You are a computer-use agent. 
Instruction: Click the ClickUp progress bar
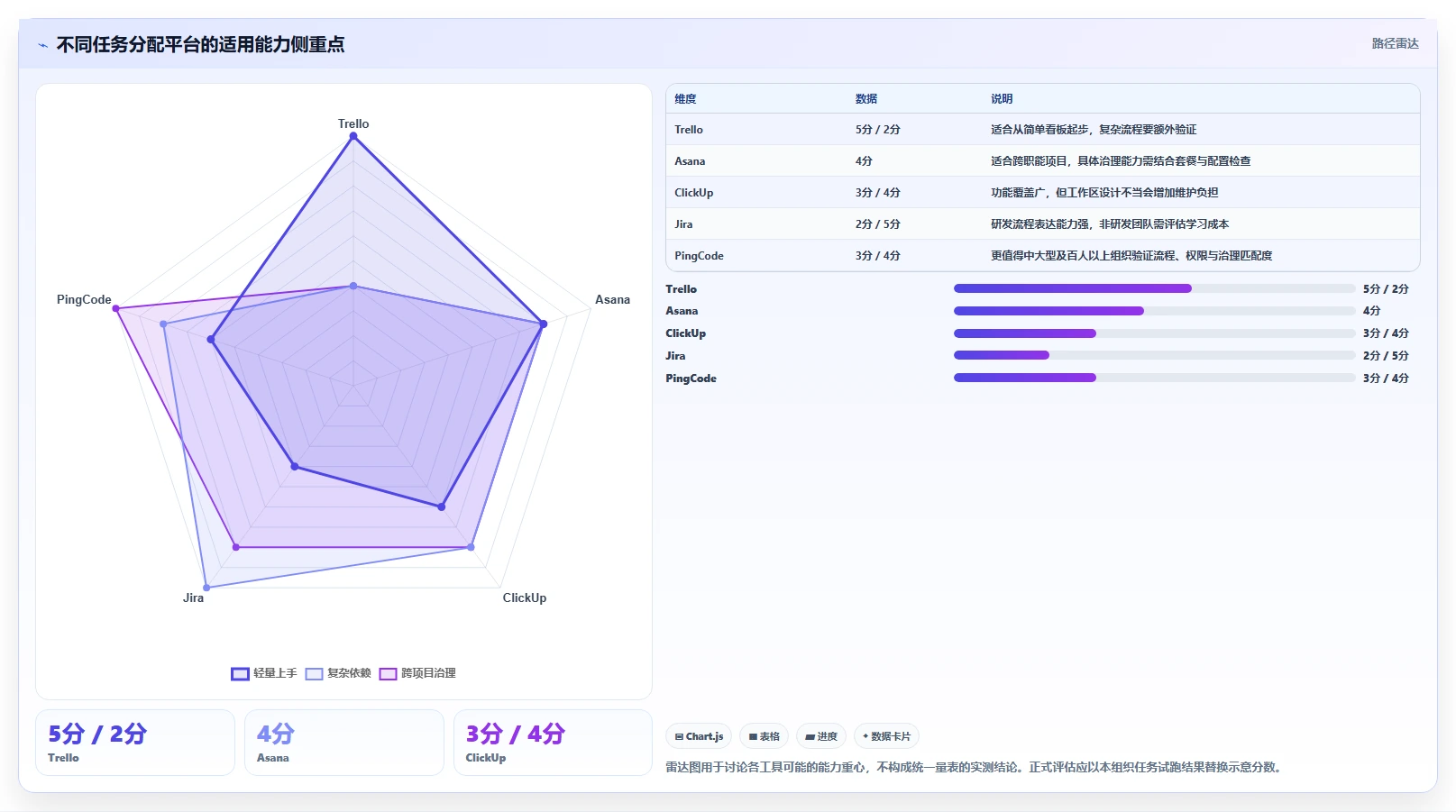[x=1154, y=333]
